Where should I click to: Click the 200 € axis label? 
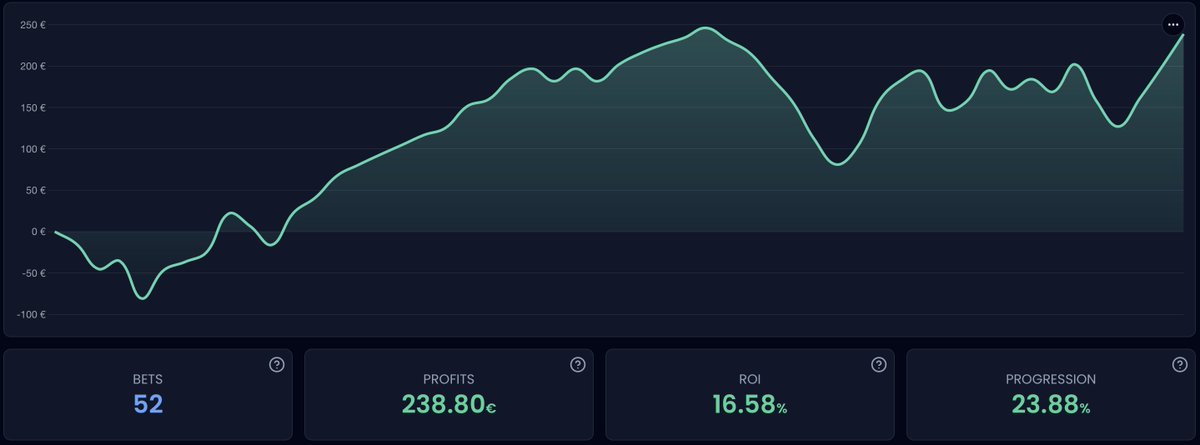(x=33, y=66)
